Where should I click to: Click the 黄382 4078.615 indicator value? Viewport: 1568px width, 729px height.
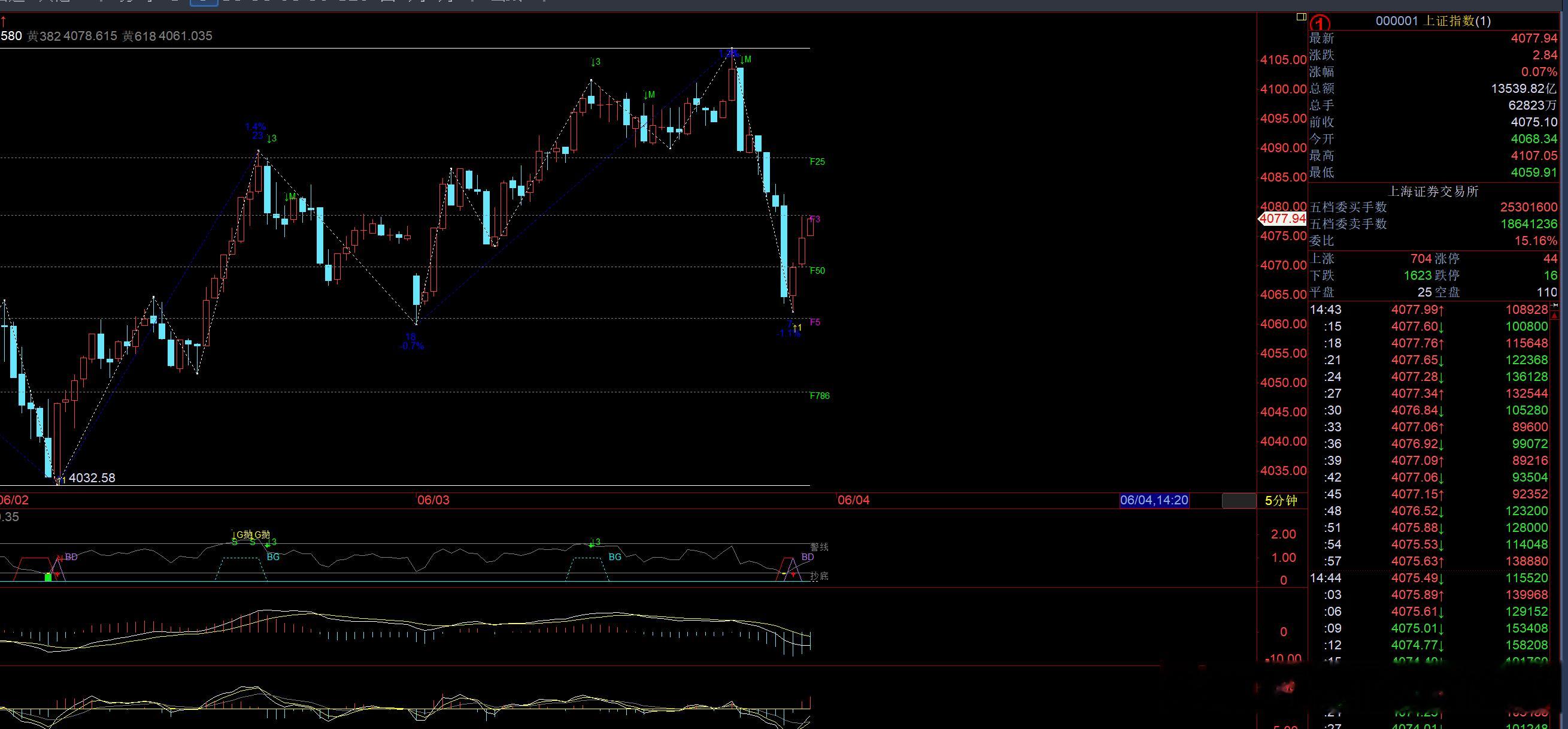[x=72, y=36]
